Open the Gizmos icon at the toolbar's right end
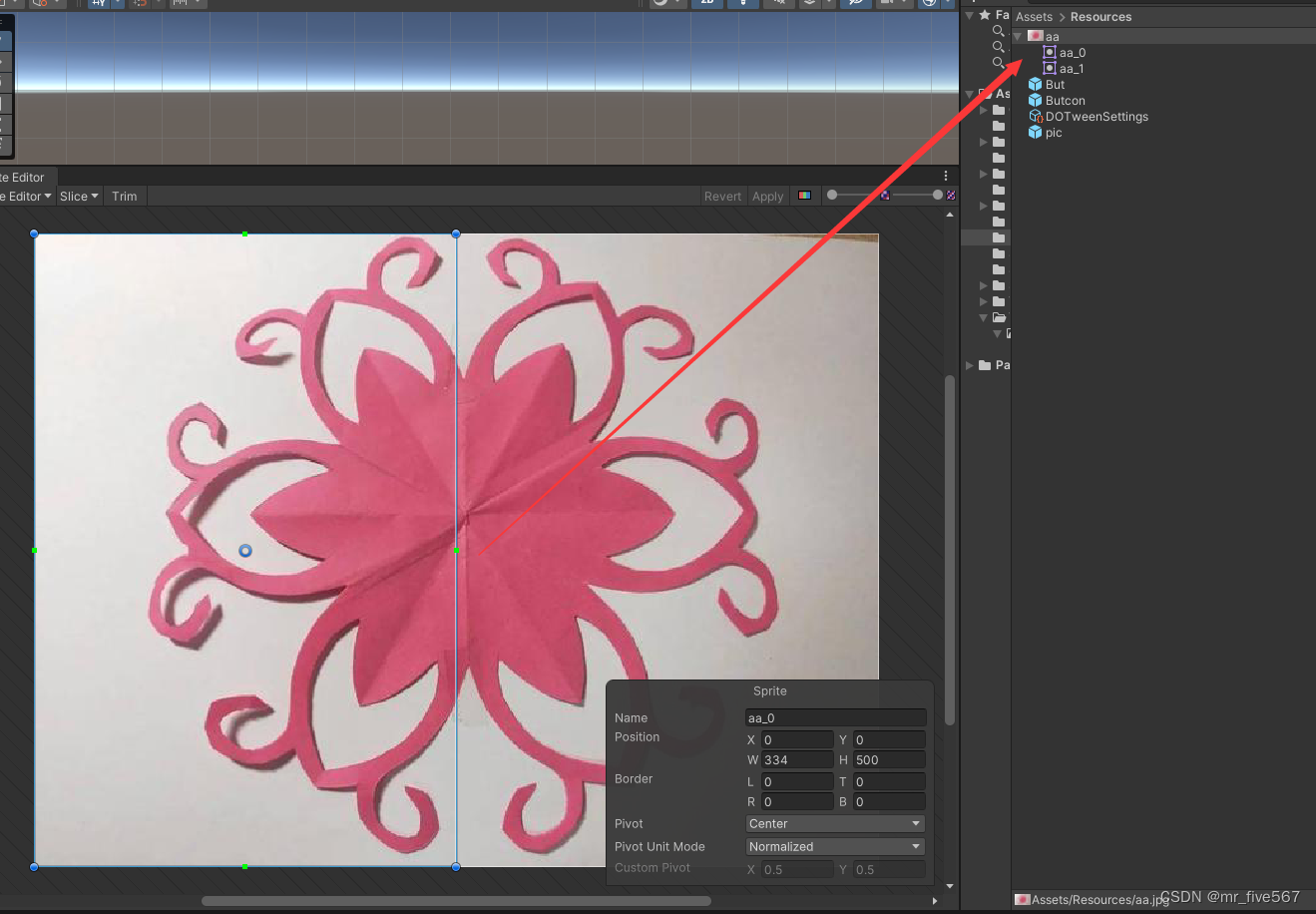The image size is (1316, 914). coord(928,4)
